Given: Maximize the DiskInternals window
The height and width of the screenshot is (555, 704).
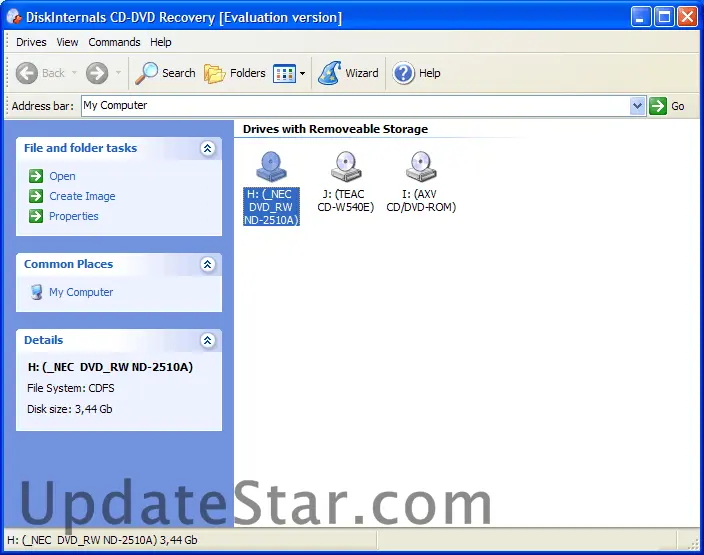Looking at the screenshot, I should (664, 17).
